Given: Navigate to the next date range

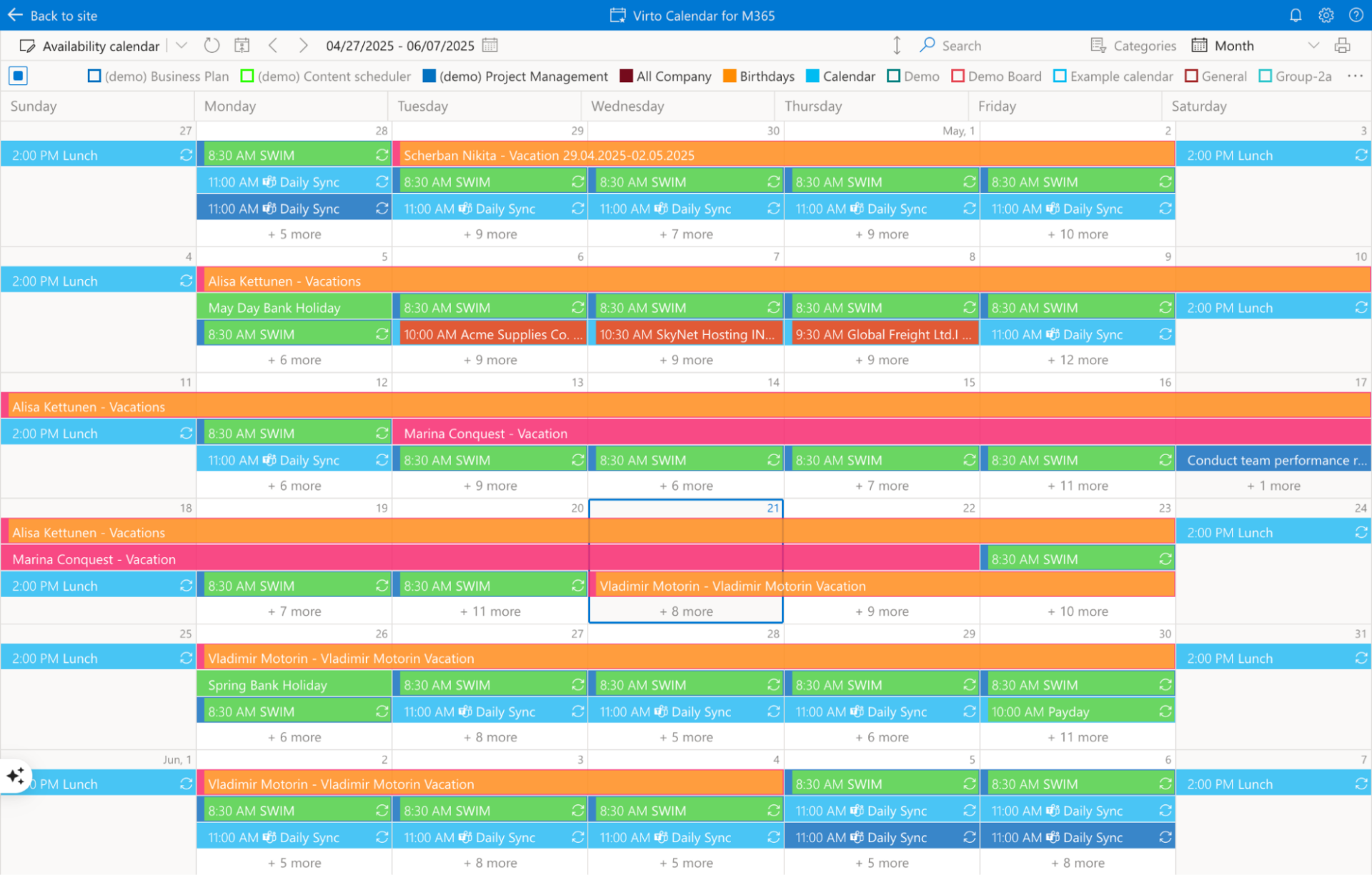Looking at the screenshot, I should [x=303, y=45].
